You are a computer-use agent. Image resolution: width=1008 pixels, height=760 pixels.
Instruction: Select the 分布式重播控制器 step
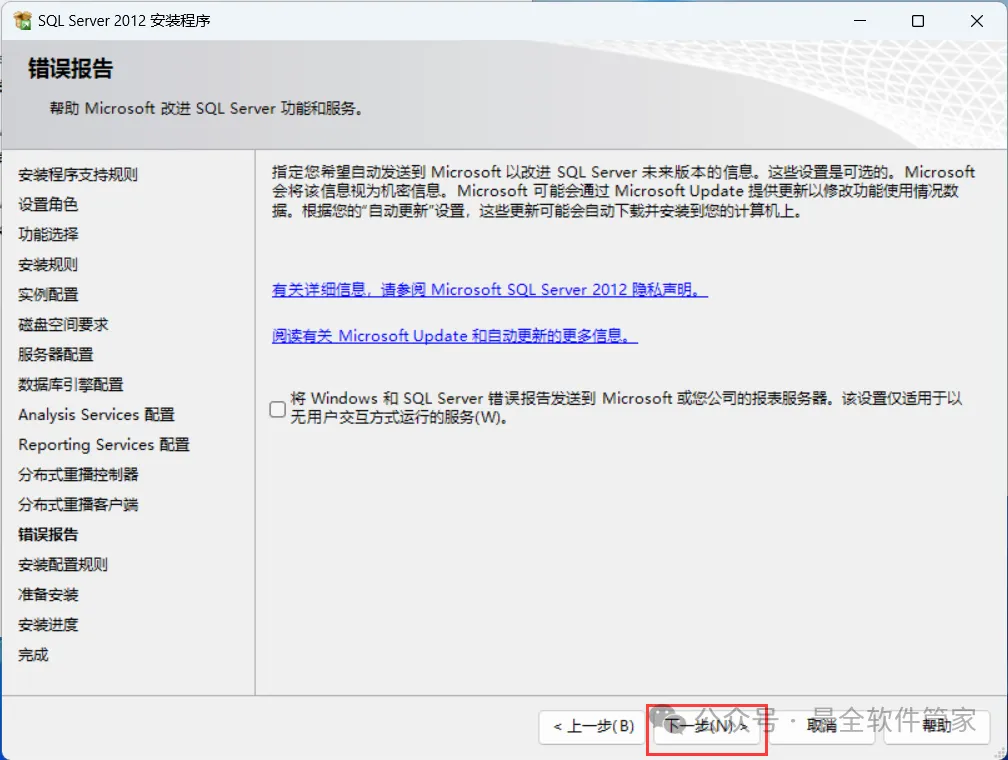point(78,475)
